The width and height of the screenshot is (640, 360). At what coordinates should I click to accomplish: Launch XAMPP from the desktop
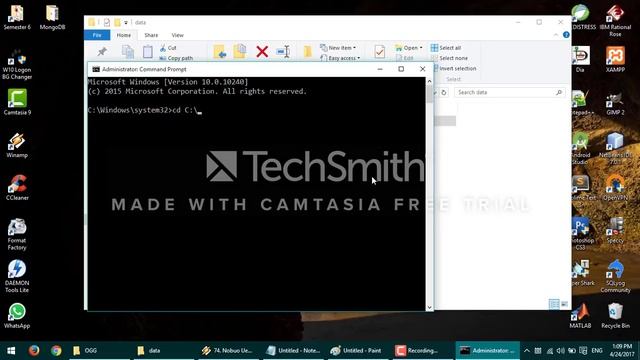615,60
